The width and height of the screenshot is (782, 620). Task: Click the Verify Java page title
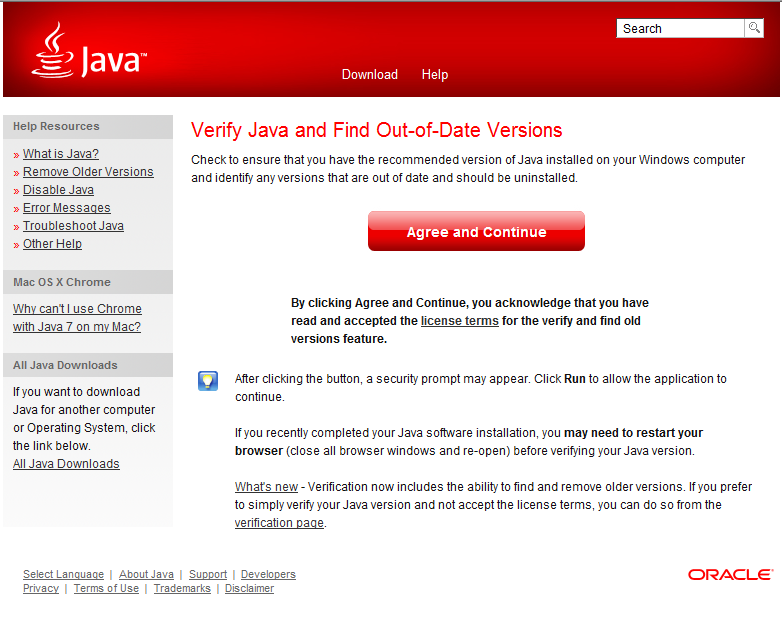[x=377, y=130]
